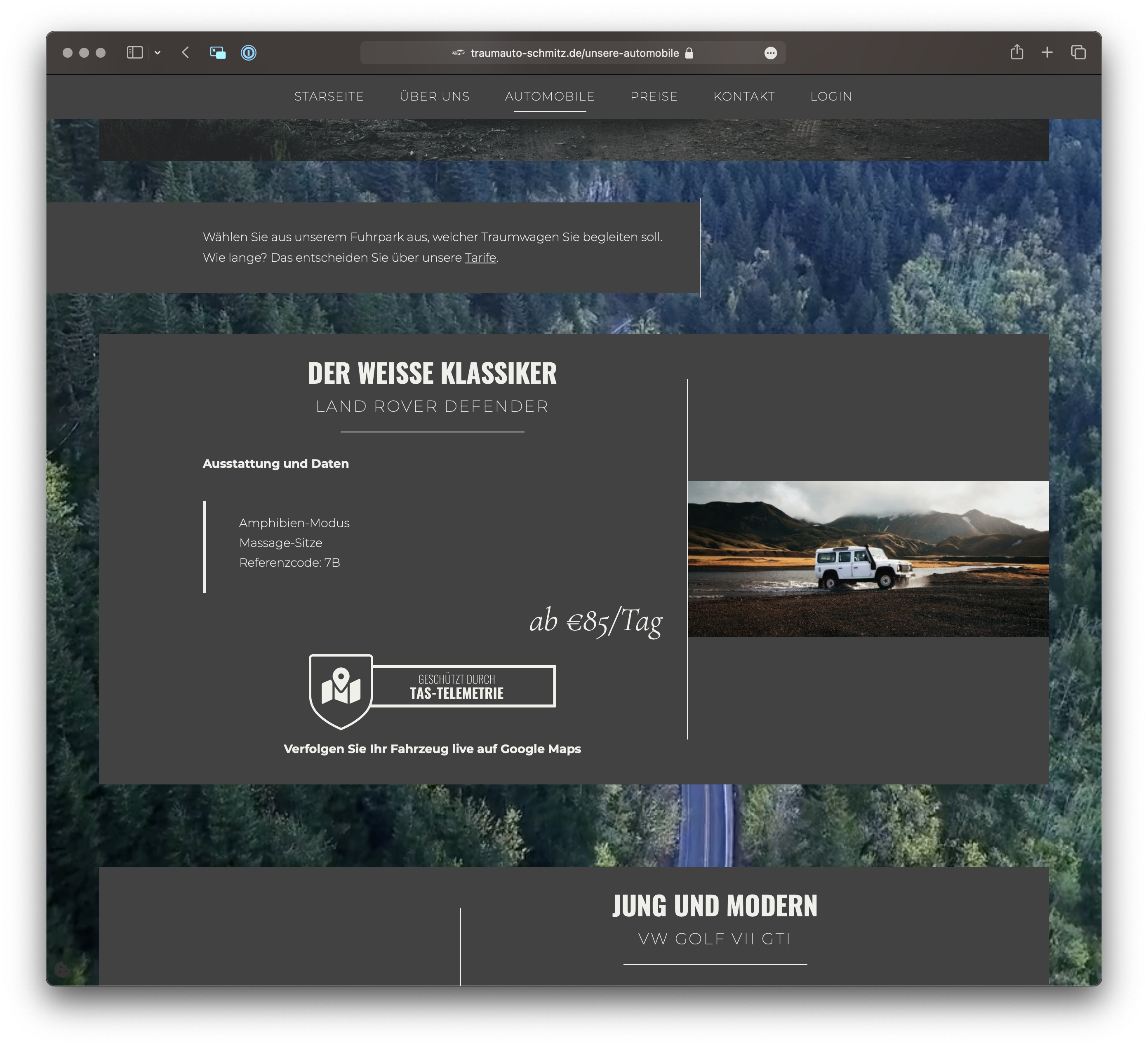Click the padlock icon in address bar
This screenshot has width=1148, height=1047.
[689, 53]
